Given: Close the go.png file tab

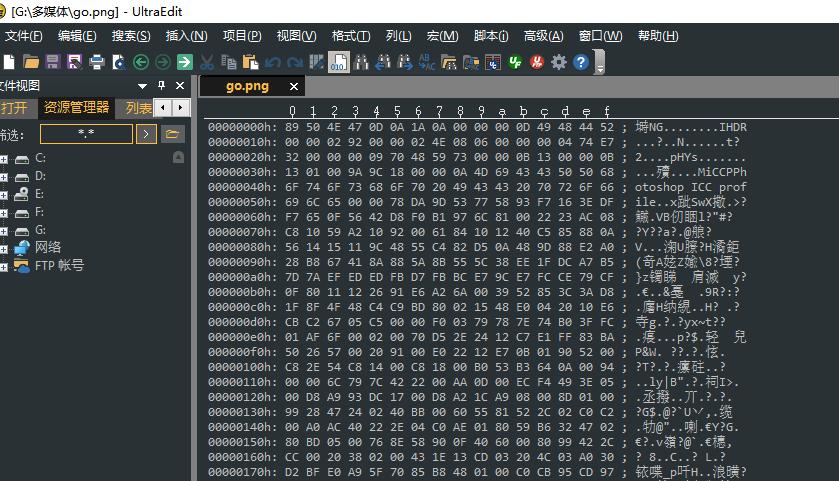Looking at the screenshot, I should [x=293, y=86].
